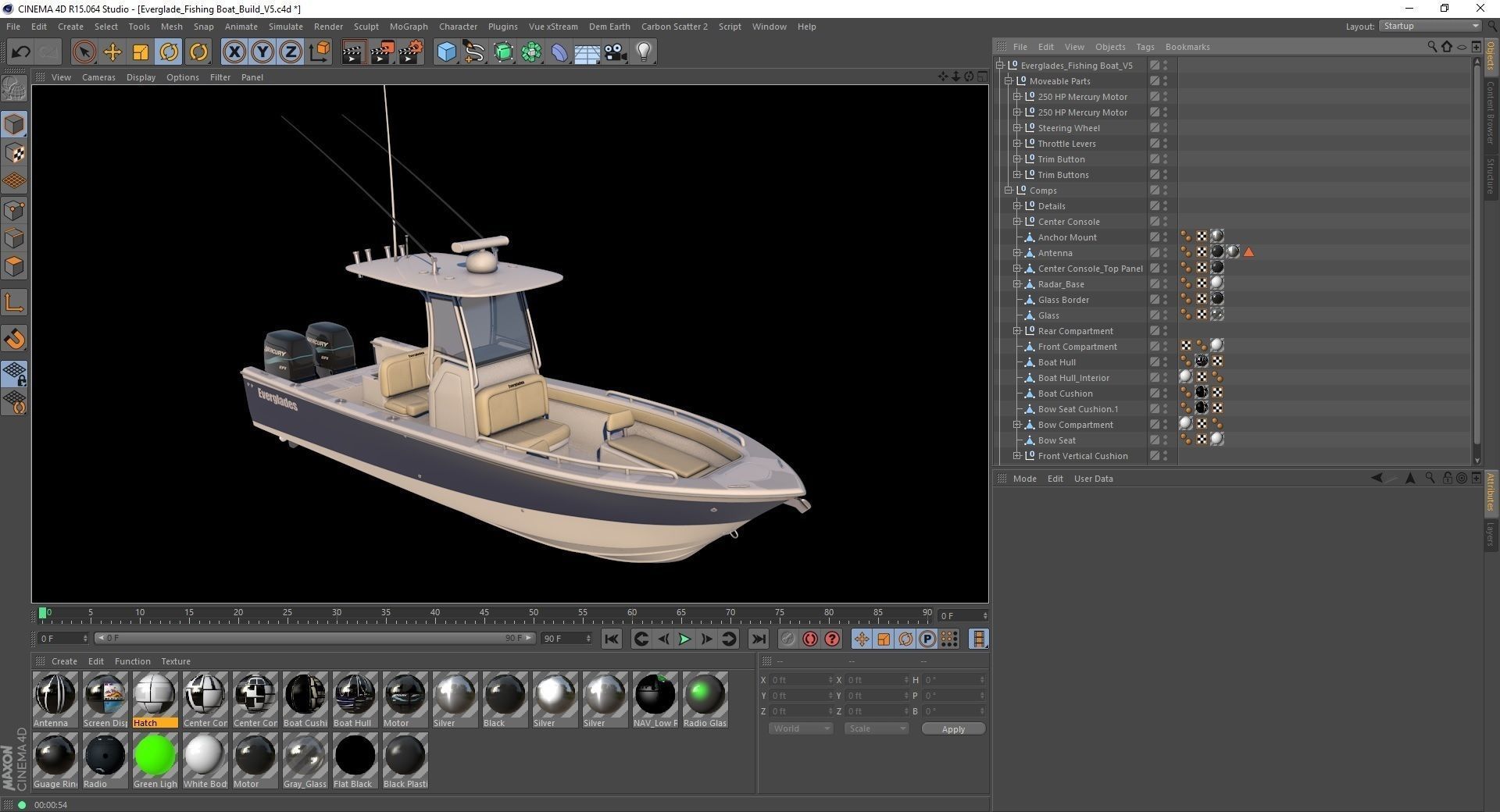1500x812 pixels.
Task: Toggle Antenna visibility dots
Action: click(1165, 253)
